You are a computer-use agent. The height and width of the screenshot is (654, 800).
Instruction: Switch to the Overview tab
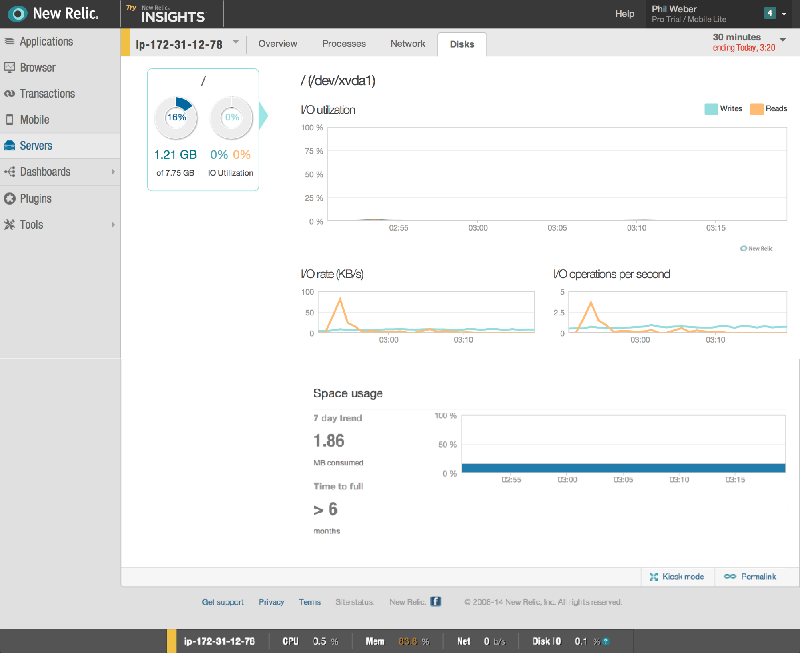278,44
